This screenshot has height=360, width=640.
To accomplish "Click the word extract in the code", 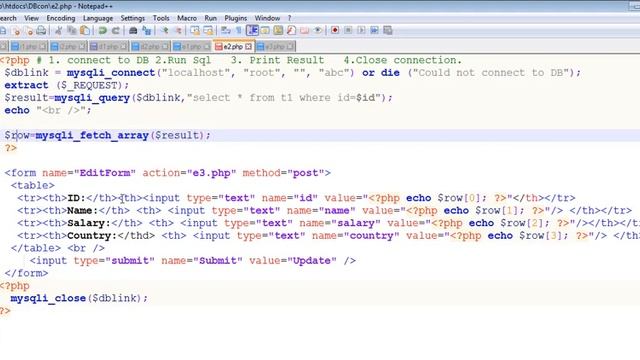I will coord(27,85).
